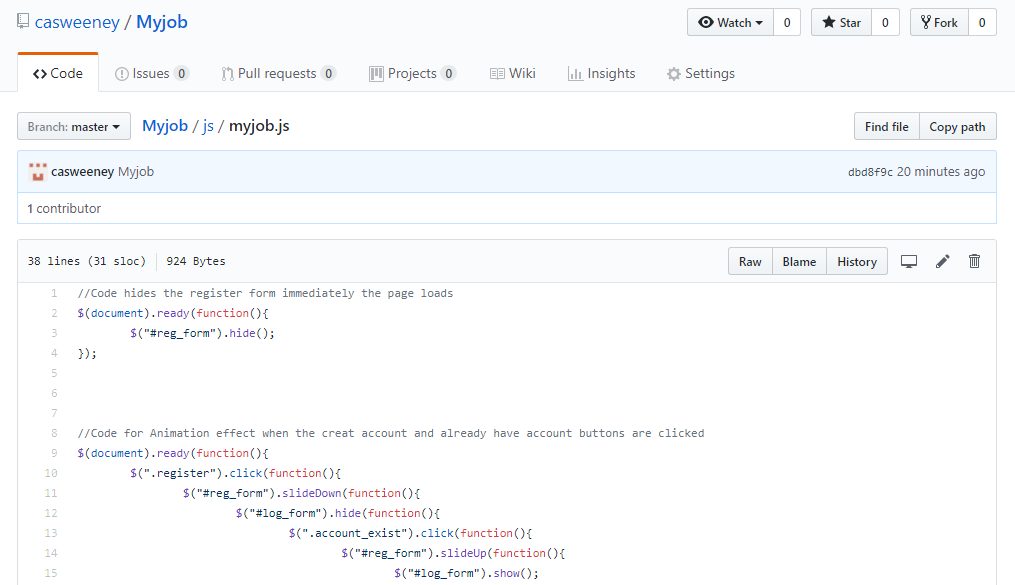The width and height of the screenshot is (1015, 585).
Task: Click the repository book icon
Action: [x=23, y=22]
